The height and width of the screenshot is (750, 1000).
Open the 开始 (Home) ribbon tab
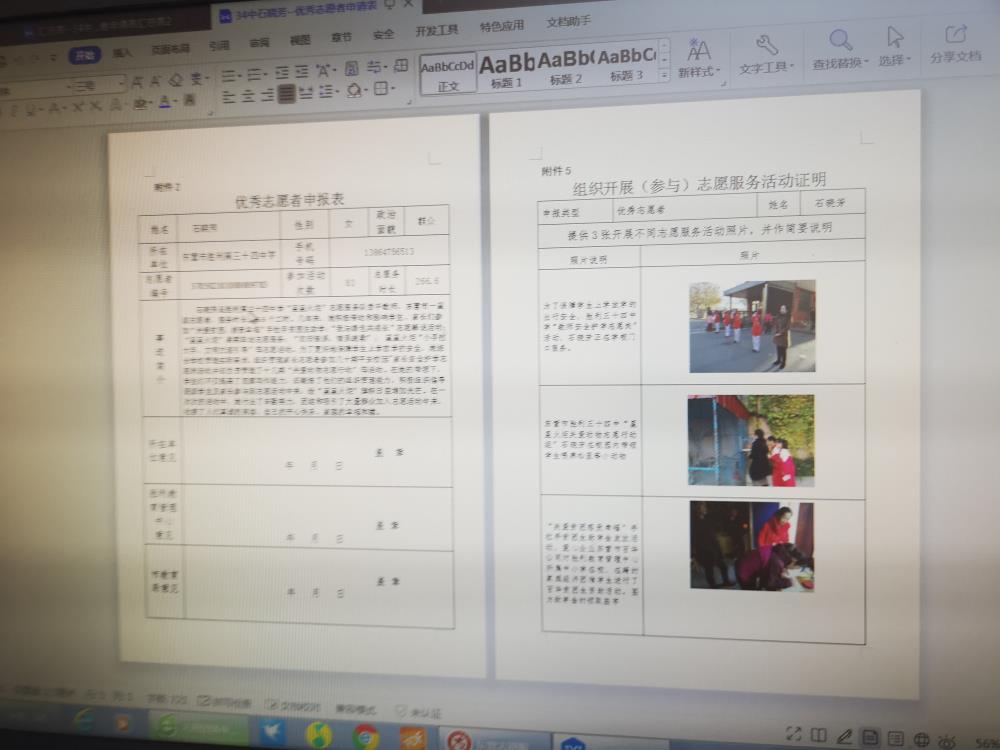click(x=85, y=56)
